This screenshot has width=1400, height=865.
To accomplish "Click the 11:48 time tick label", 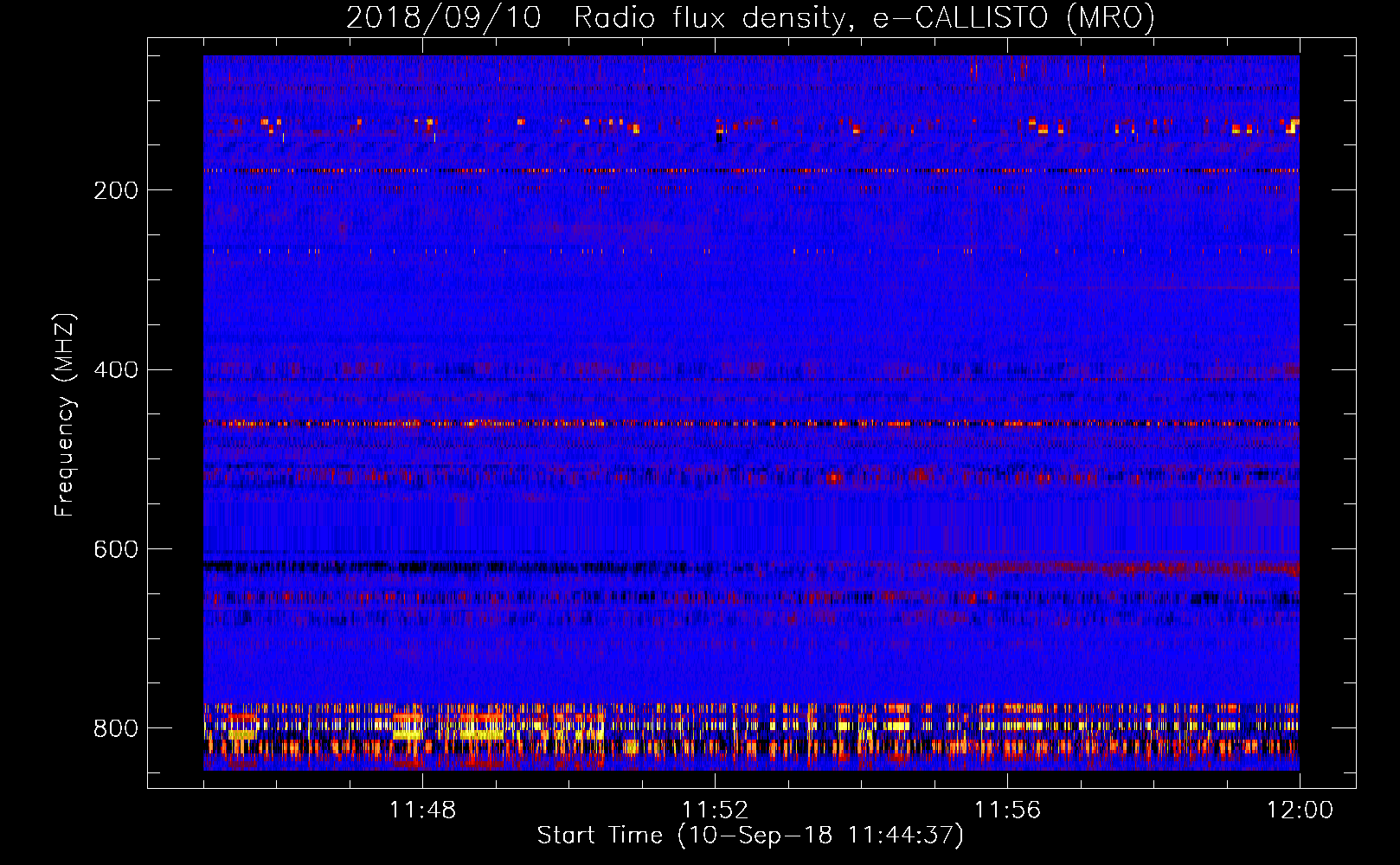I will [422, 811].
